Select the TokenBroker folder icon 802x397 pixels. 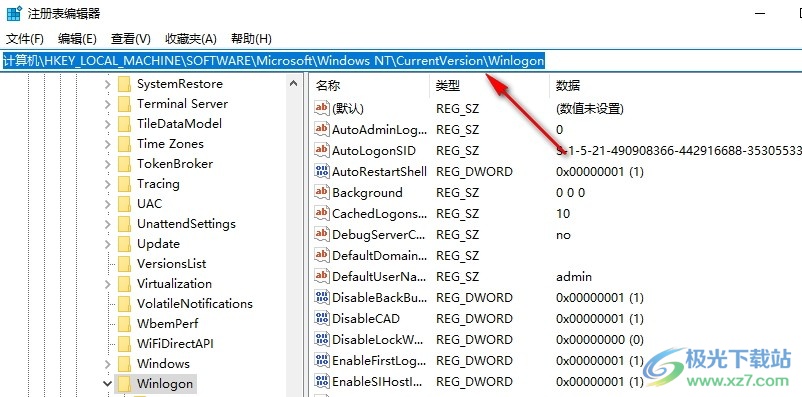click(x=124, y=164)
